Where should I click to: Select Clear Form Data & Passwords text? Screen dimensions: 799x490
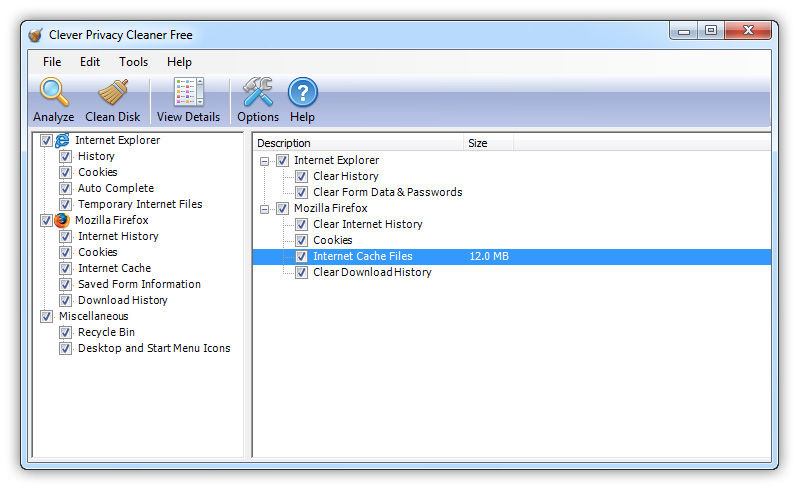point(388,192)
